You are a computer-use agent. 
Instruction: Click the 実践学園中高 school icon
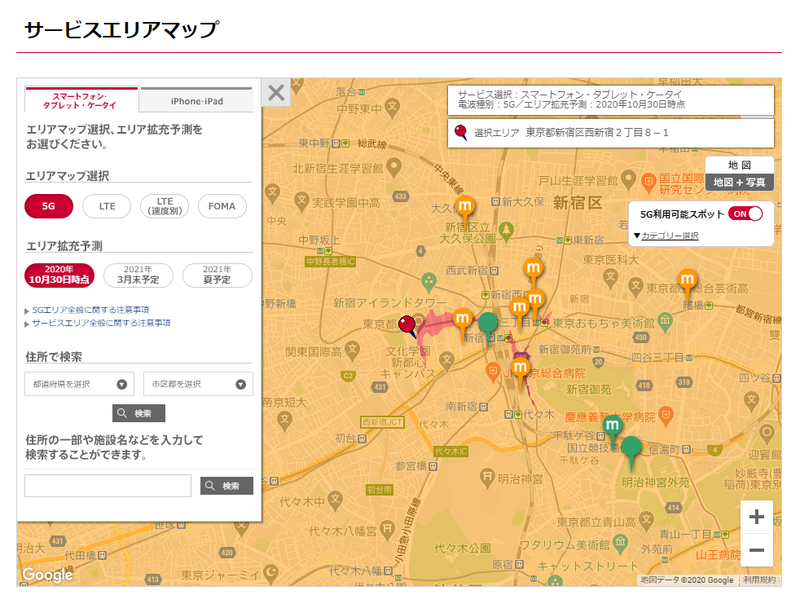(x=302, y=201)
